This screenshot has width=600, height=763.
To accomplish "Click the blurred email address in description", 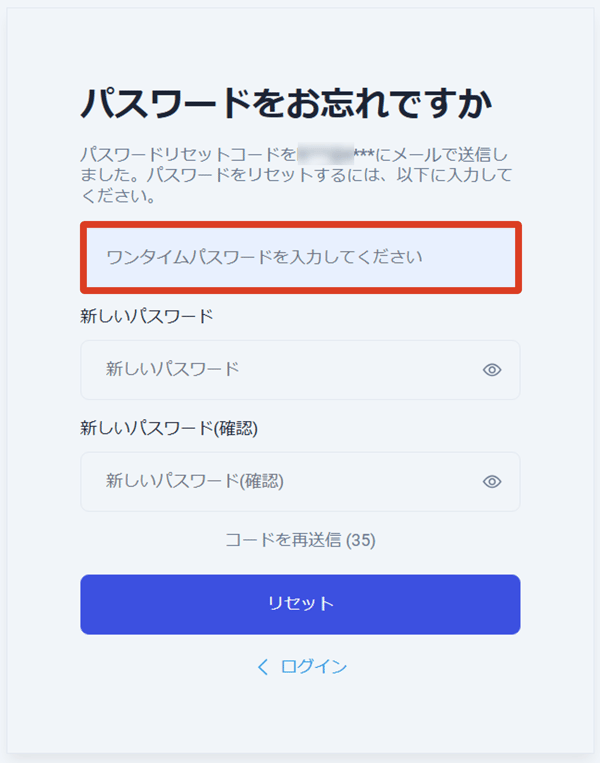I will pyautogui.click(x=325, y=155).
